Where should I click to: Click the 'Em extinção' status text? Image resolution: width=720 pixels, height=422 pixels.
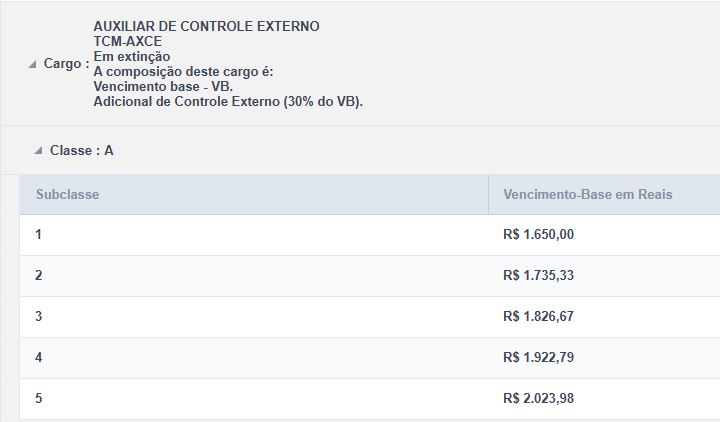tap(133, 57)
